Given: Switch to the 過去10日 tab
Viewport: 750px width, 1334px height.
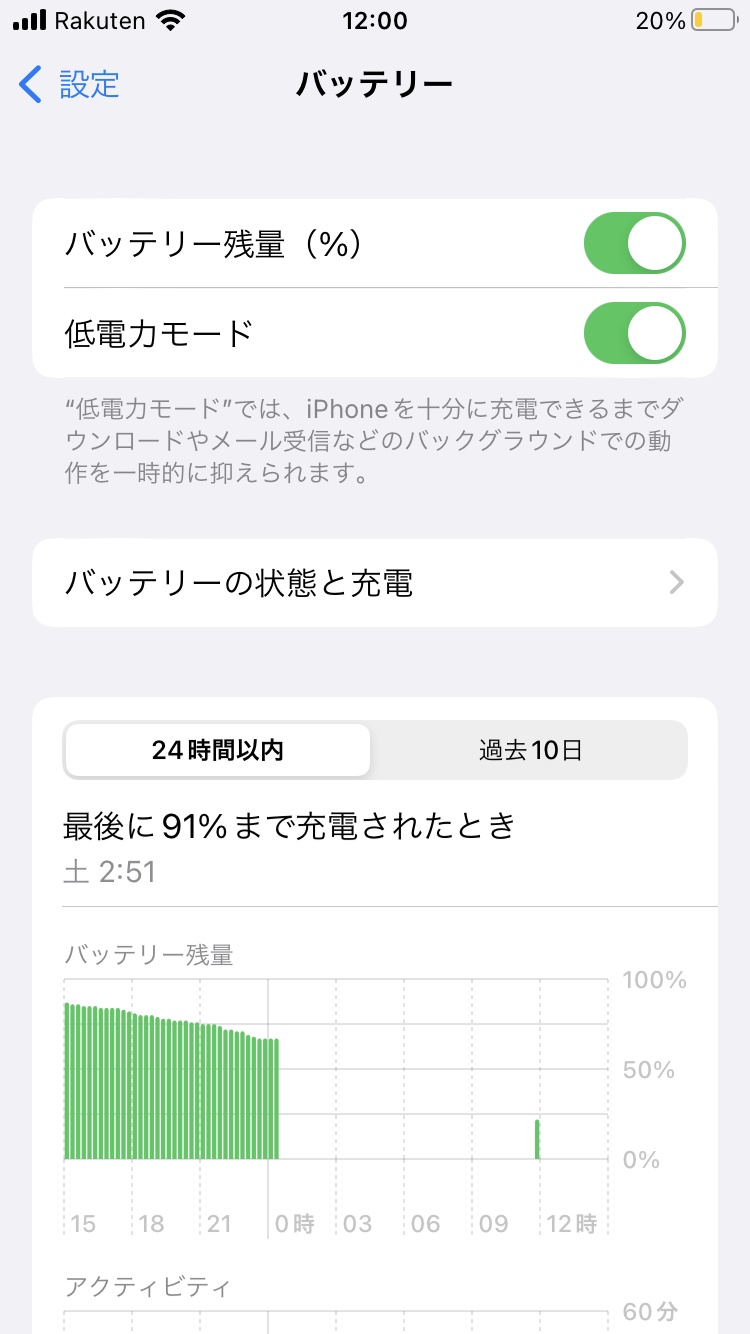Looking at the screenshot, I should click(530, 750).
